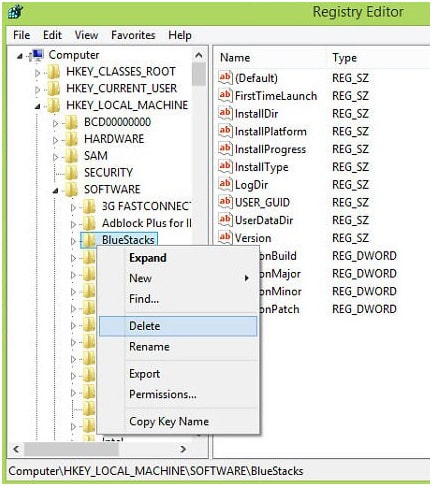432x486 pixels.
Task: Click the Computer root icon in the tree
Action: 37,55
